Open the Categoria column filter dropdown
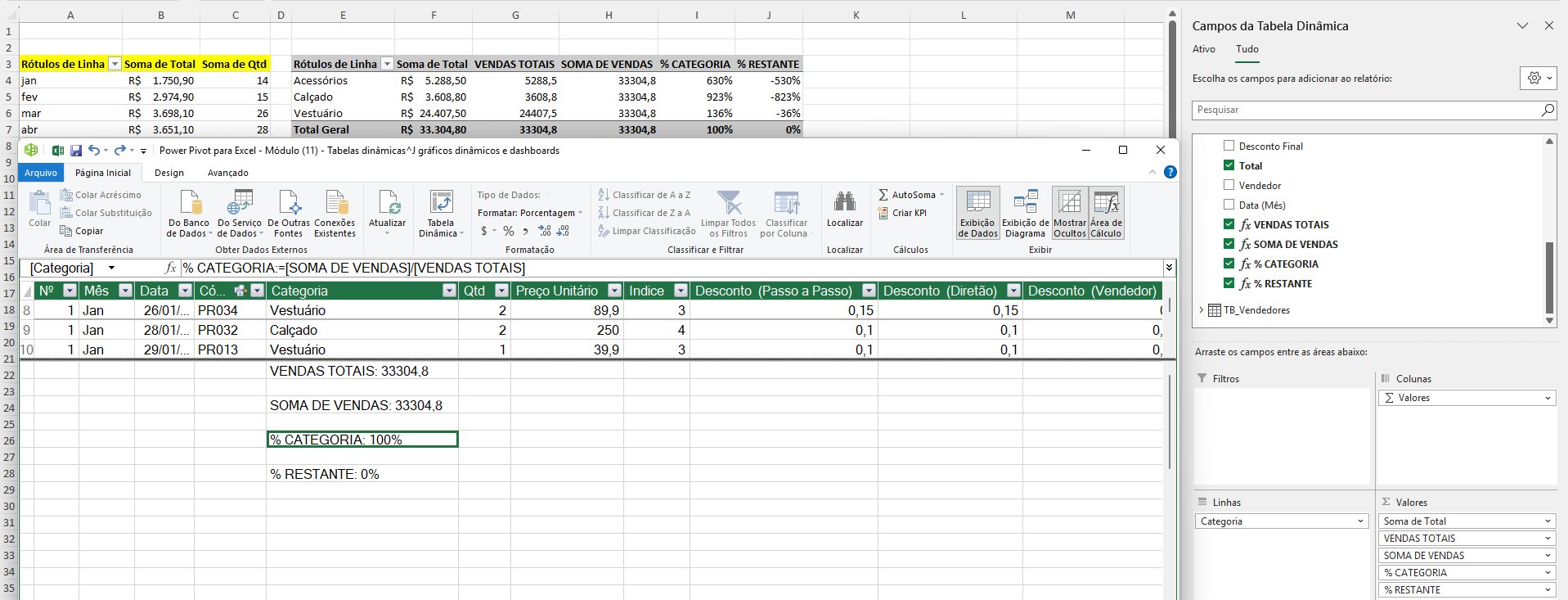This screenshot has height=600, width=1568. [x=448, y=291]
